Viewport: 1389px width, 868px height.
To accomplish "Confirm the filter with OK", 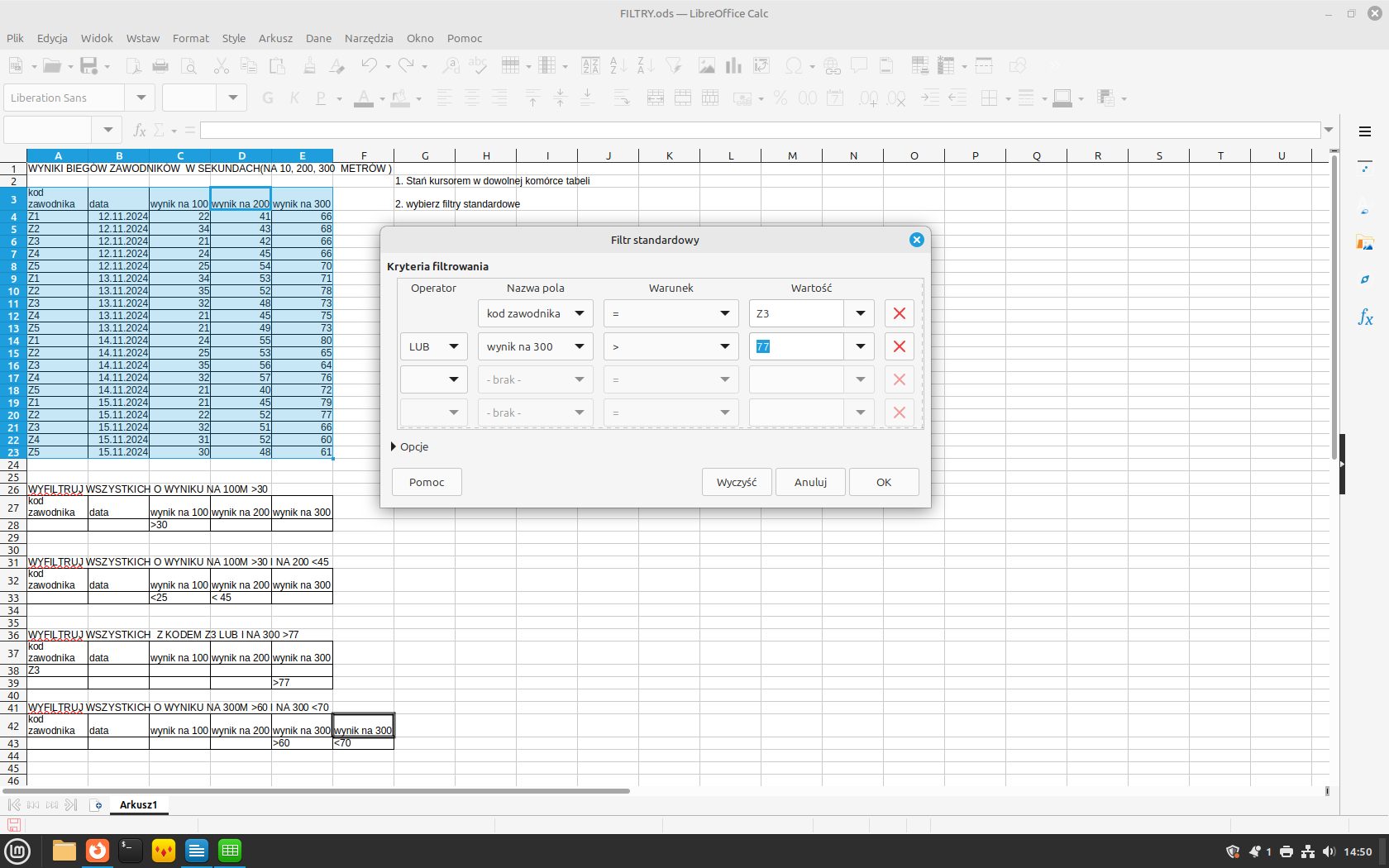I will [x=883, y=483].
